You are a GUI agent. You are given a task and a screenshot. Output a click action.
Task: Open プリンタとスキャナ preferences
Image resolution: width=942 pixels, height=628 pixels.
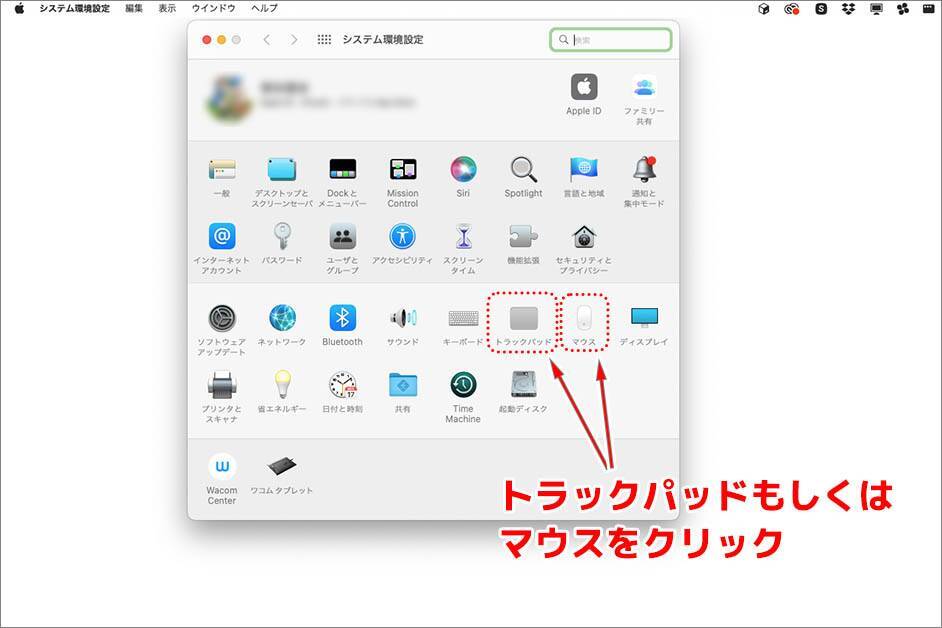pos(222,385)
